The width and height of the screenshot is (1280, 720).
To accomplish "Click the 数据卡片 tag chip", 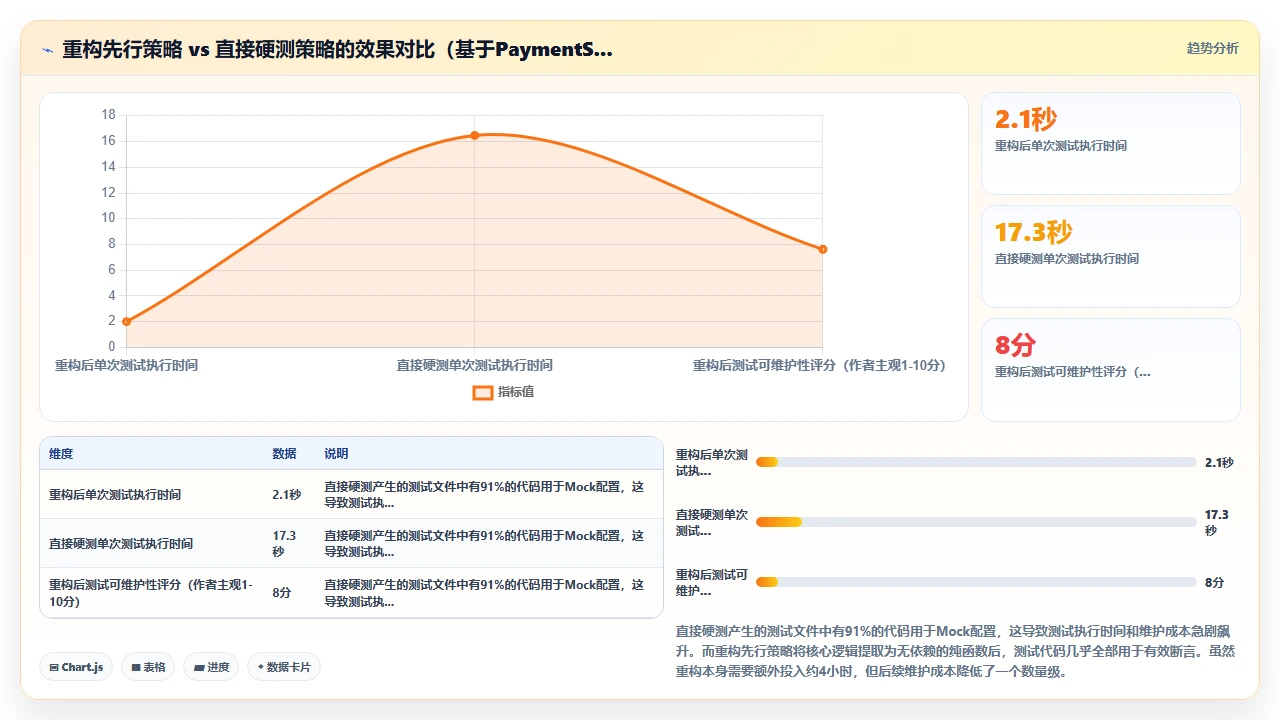I will point(284,667).
